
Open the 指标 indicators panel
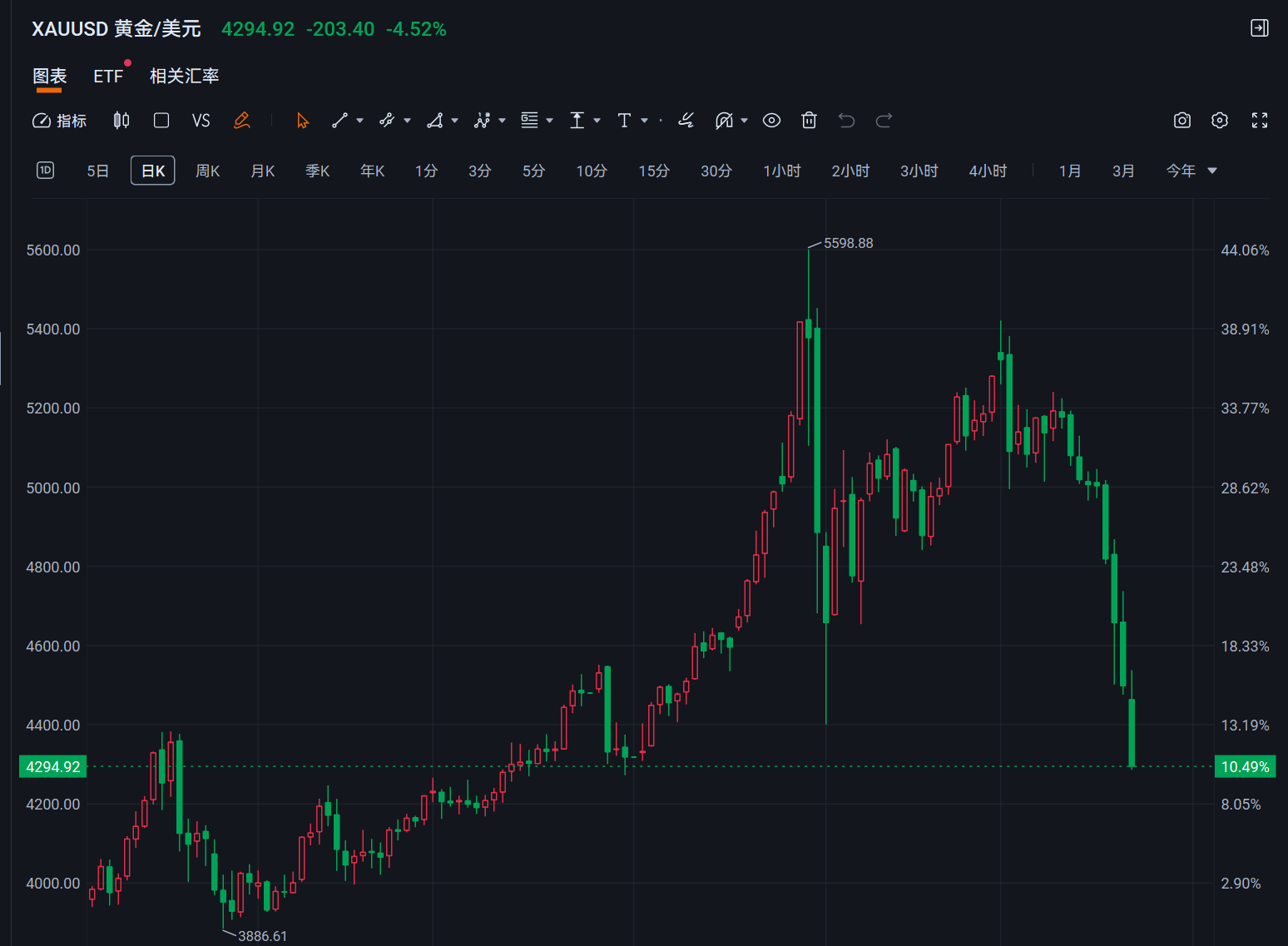pos(59,121)
